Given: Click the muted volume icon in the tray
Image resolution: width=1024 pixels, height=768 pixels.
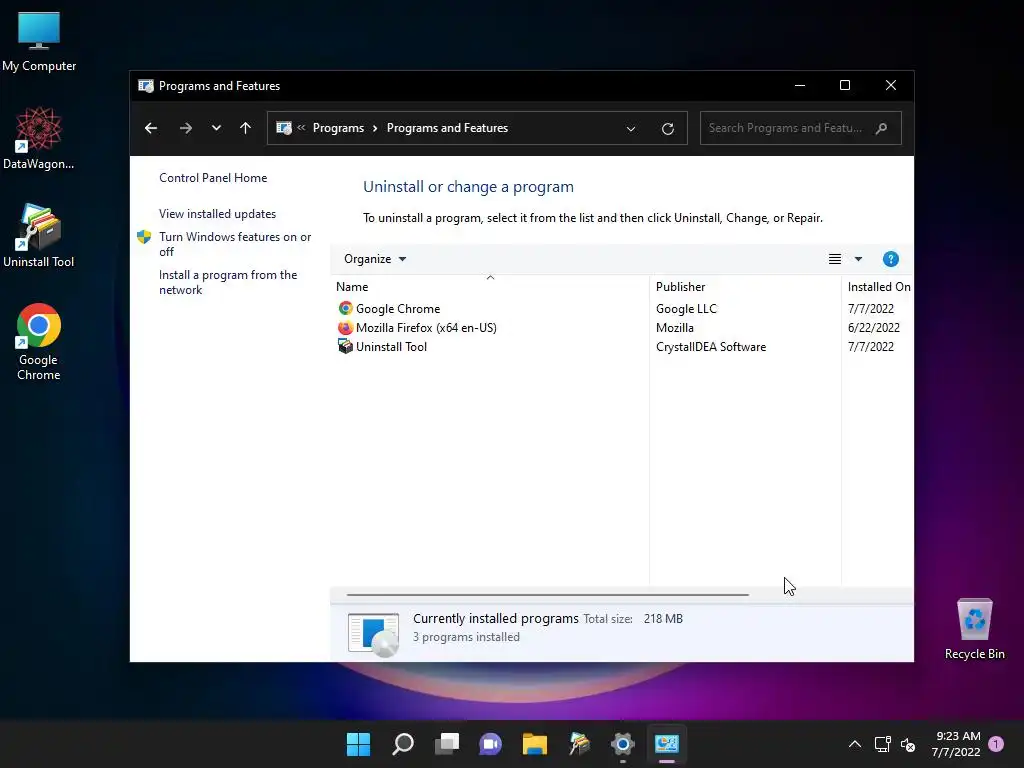Looking at the screenshot, I should [908, 744].
